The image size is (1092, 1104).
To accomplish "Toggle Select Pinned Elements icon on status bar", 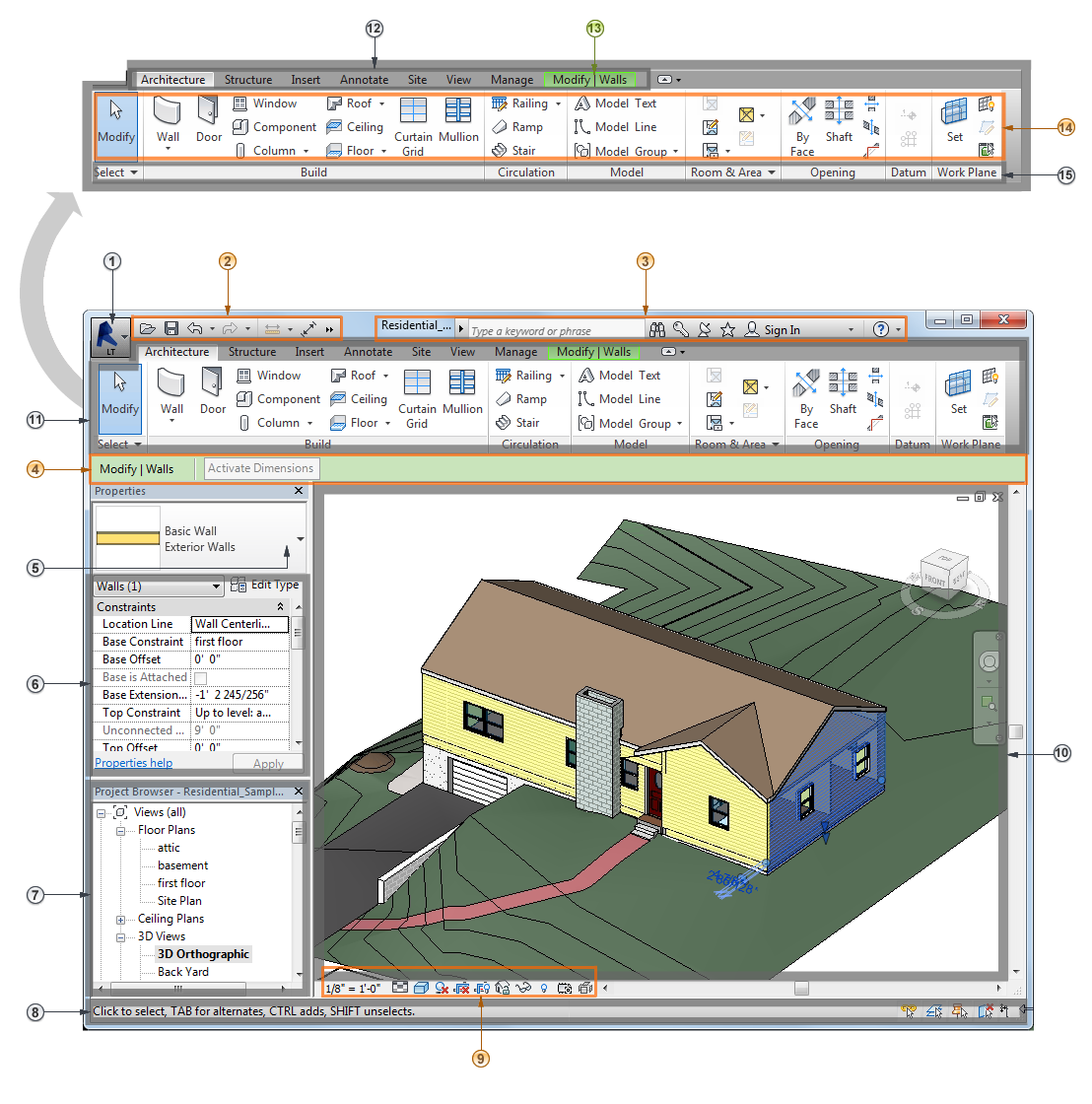I will [x=960, y=1011].
